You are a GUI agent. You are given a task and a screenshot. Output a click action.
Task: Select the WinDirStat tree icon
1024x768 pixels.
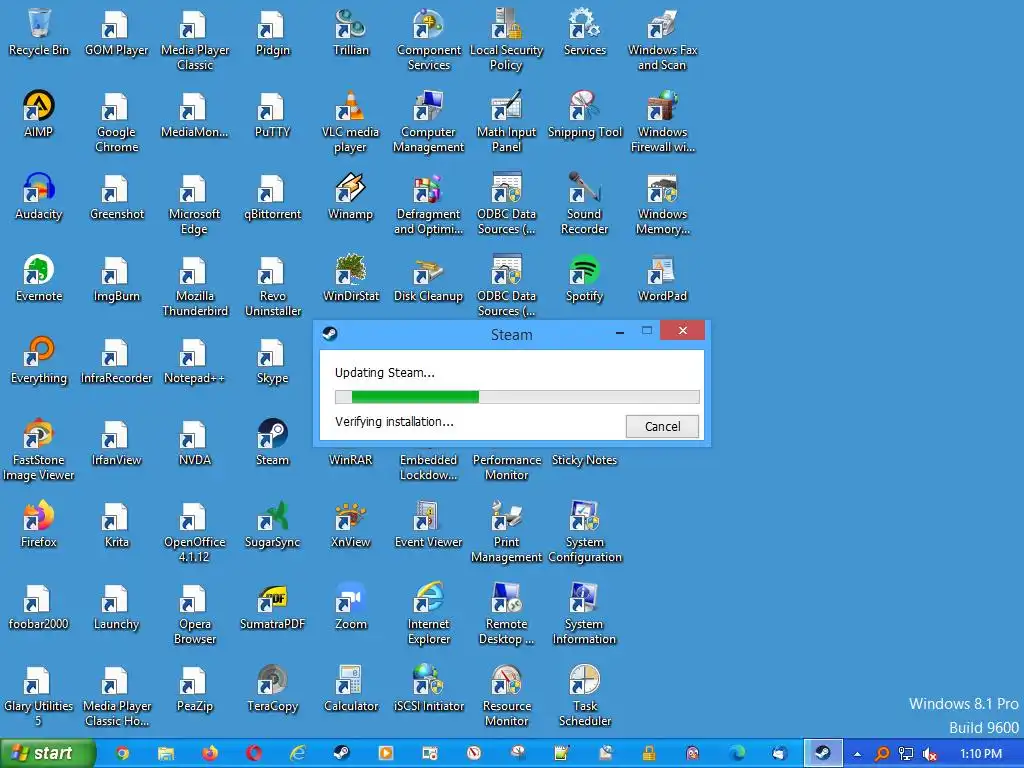pos(351,278)
